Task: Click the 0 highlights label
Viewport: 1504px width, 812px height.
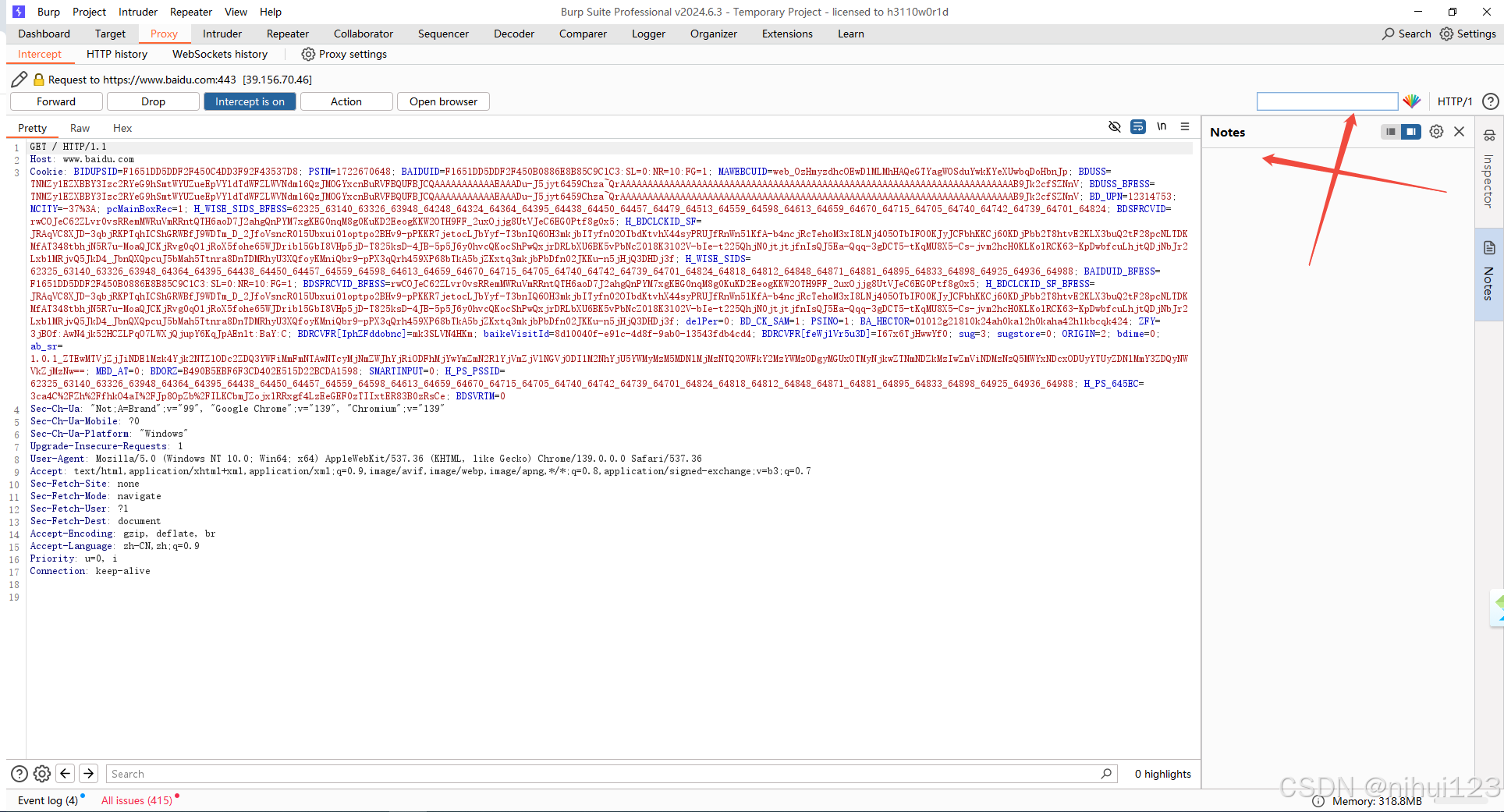Action: pyautogui.click(x=1163, y=774)
